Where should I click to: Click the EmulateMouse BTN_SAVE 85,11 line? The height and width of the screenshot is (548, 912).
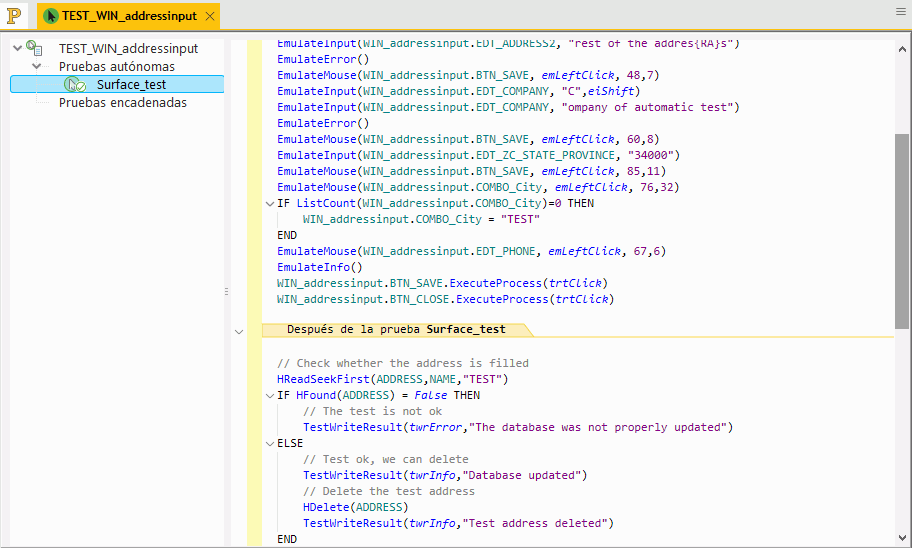pyautogui.click(x=471, y=171)
